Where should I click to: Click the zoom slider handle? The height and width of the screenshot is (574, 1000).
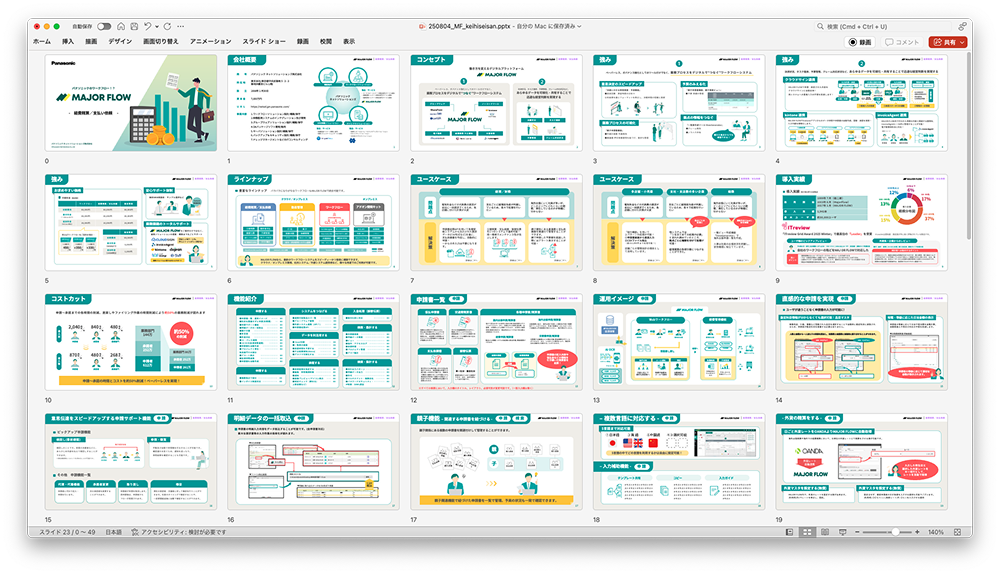point(895,532)
